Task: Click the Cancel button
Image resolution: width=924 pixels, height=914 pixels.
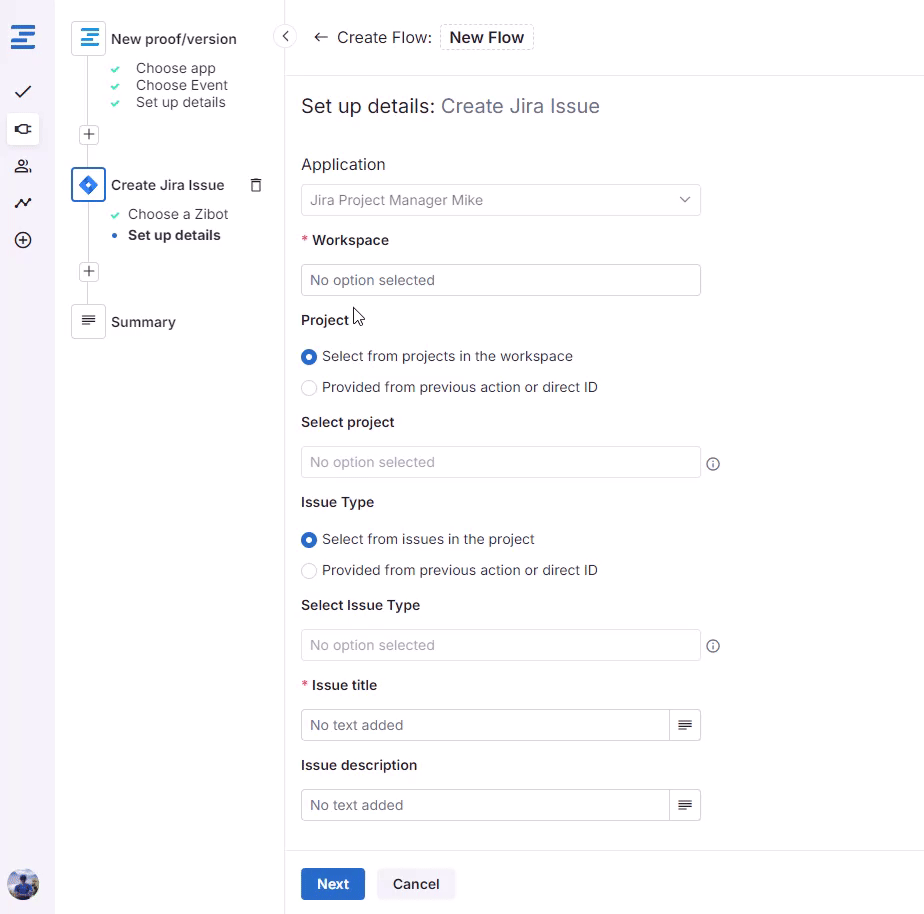Action: 416,884
